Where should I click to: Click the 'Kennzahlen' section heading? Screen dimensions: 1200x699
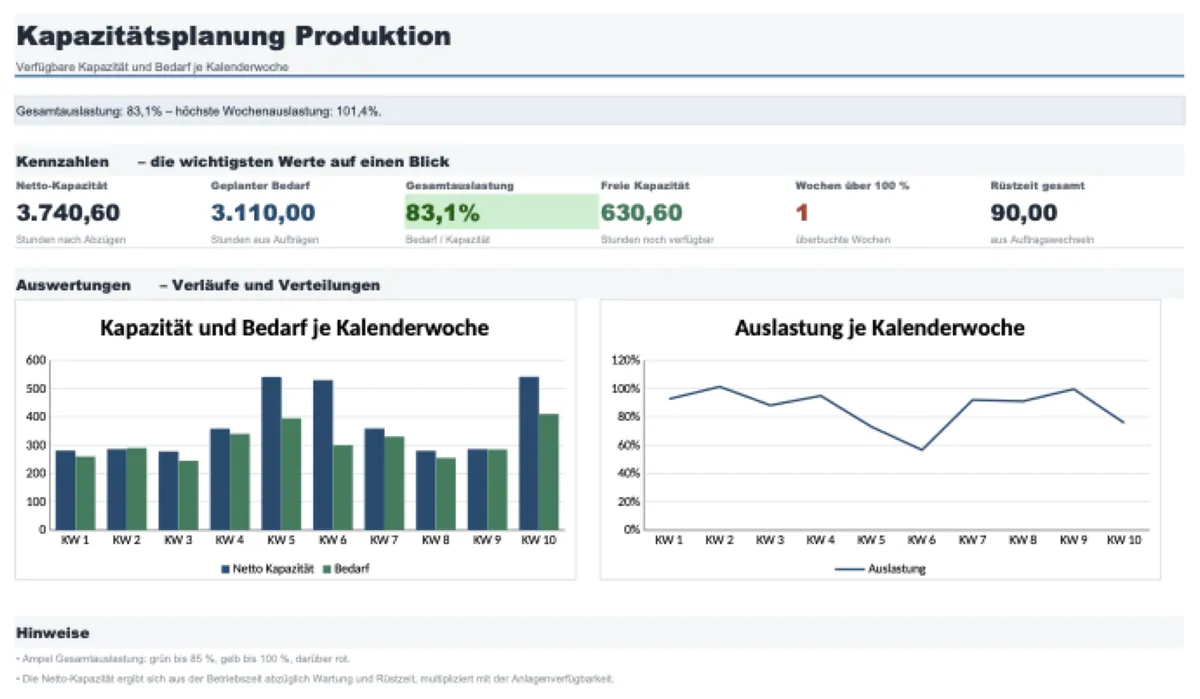62,161
